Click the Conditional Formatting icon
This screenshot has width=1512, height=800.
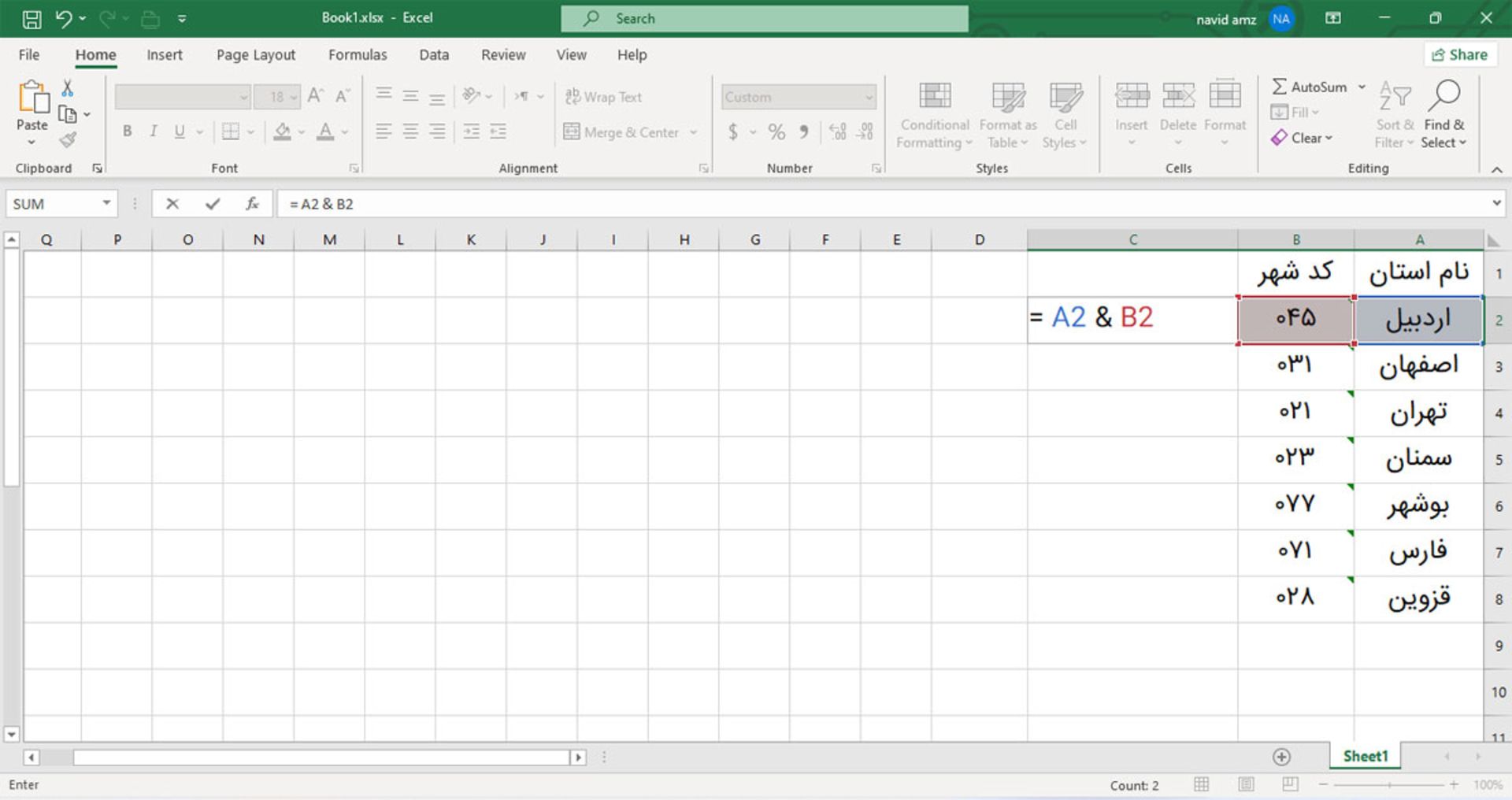934,98
